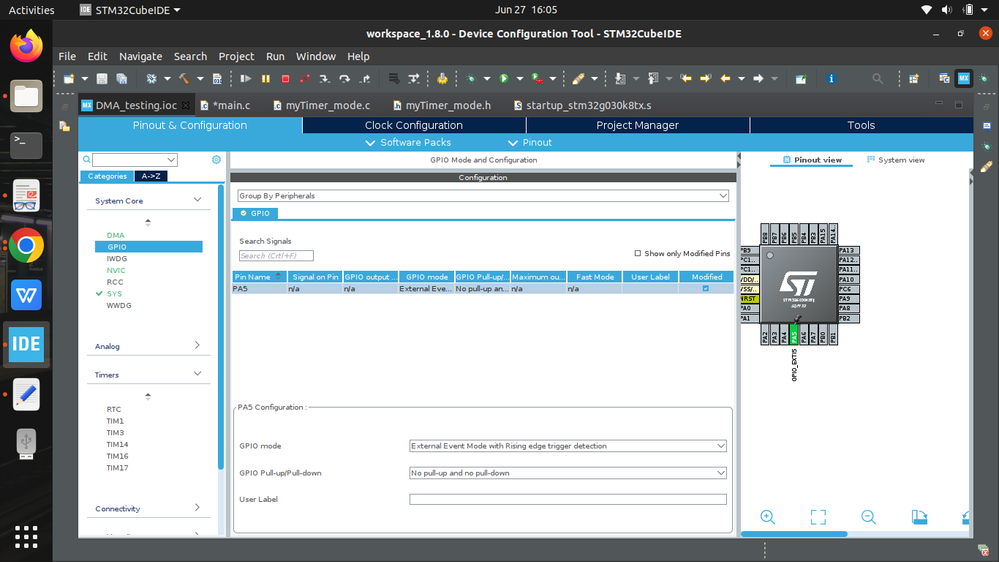Click the toolbar search magnifier icon

pos(877,79)
